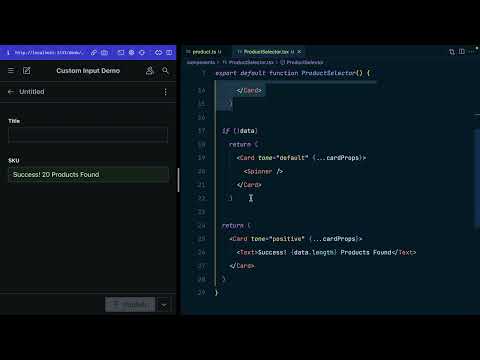This screenshot has height=360, width=480.
Task: Click the search magnifier icon
Action: pos(165,71)
